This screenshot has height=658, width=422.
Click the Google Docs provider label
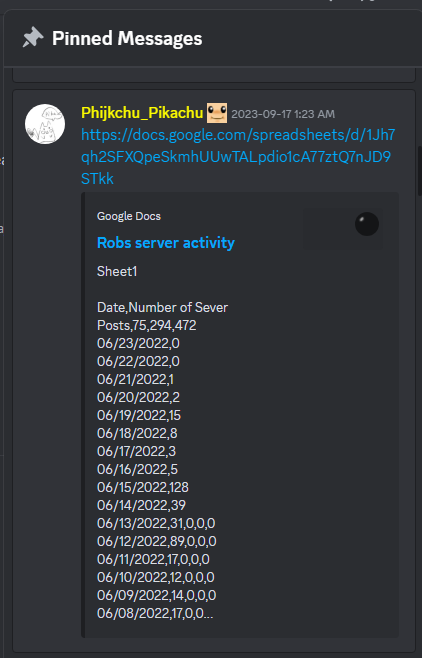click(129, 216)
